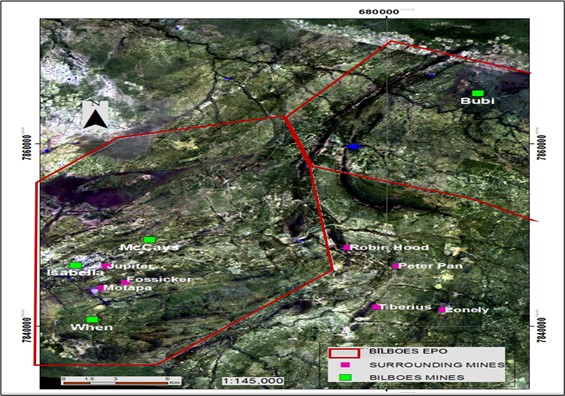Click the magenta Surrounding Mines legend swatch
Viewport: 565px width, 396px height.
[345, 365]
